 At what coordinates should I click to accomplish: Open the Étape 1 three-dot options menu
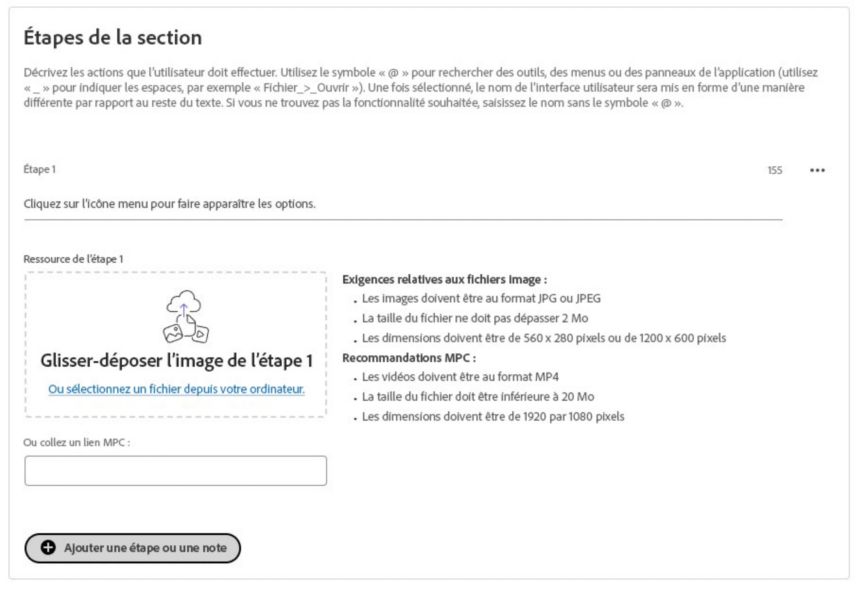click(817, 170)
